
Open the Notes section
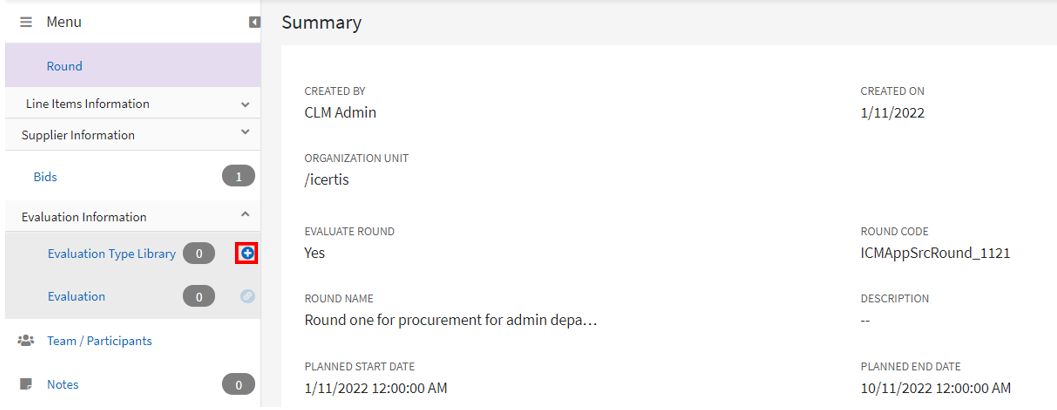pos(62,384)
